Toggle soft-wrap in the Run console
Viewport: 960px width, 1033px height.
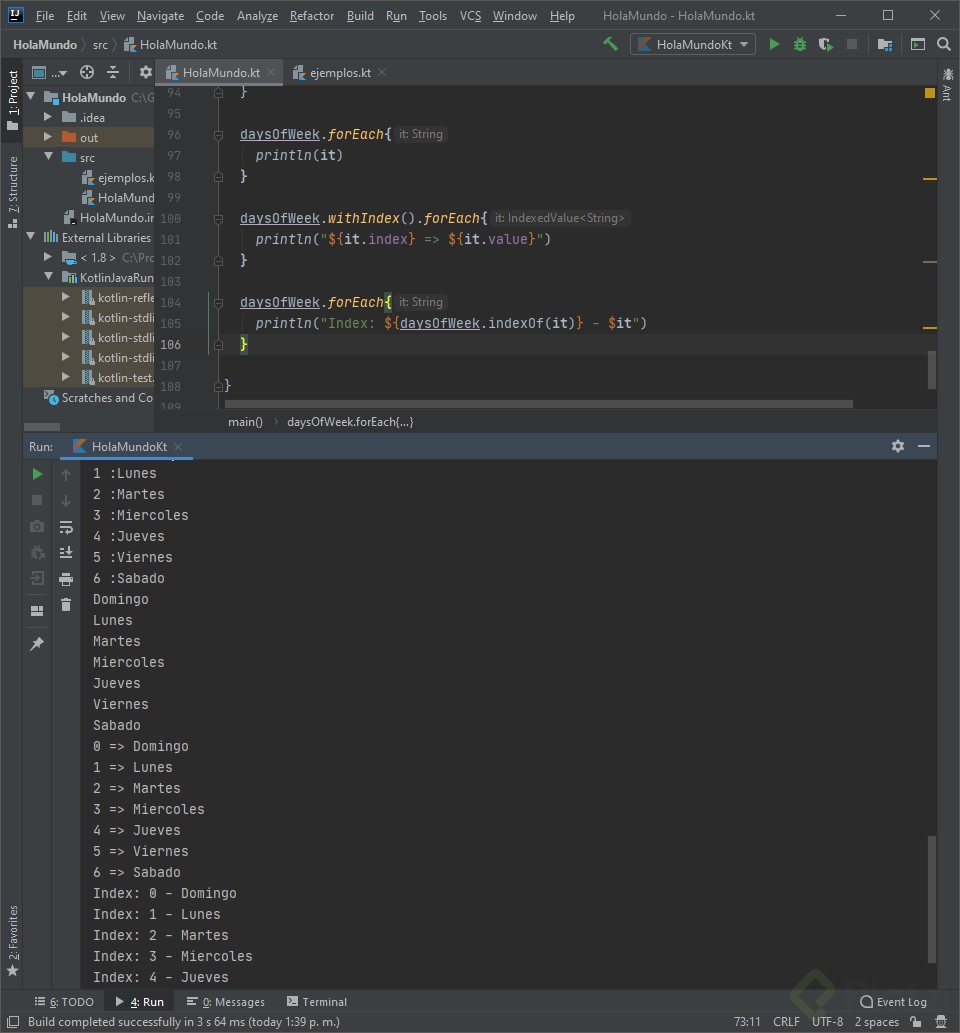click(66, 527)
